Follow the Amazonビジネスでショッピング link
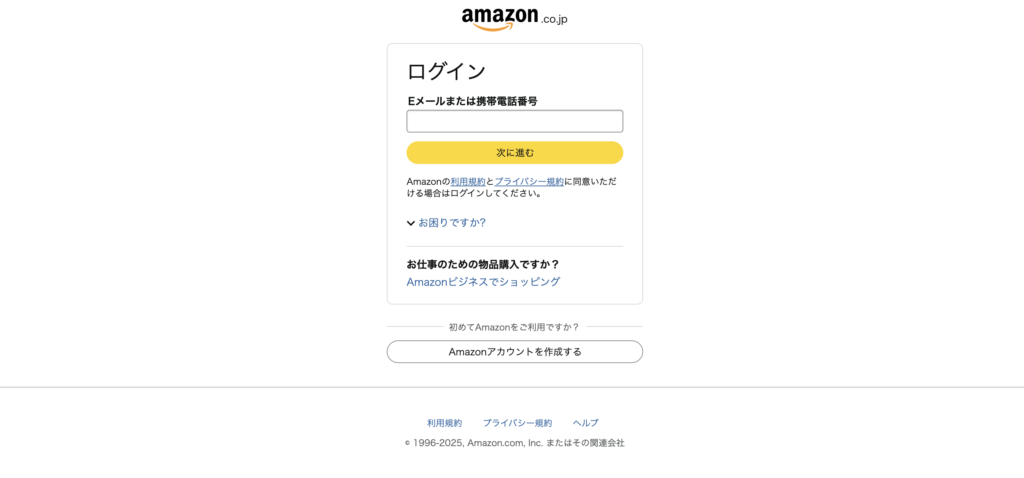 [483, 282]
